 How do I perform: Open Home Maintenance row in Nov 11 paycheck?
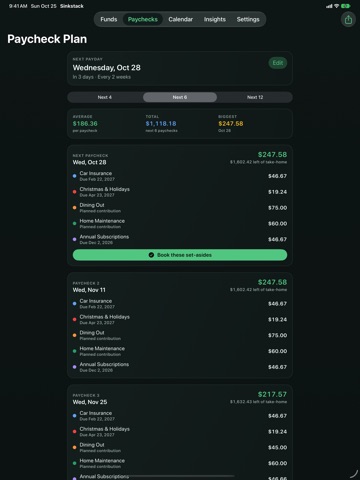point(180,351)
